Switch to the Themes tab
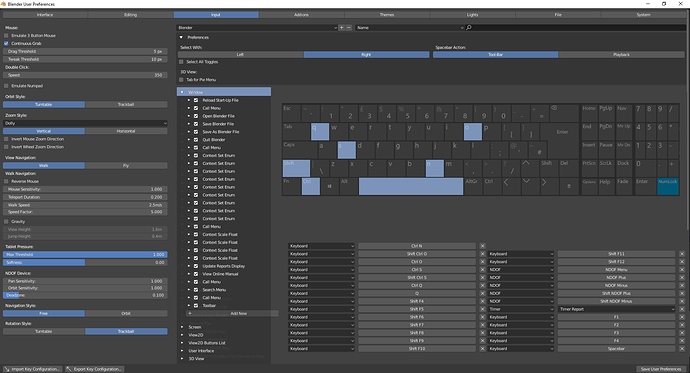This screenshot has width=690, height=373. tap(387, 15)
